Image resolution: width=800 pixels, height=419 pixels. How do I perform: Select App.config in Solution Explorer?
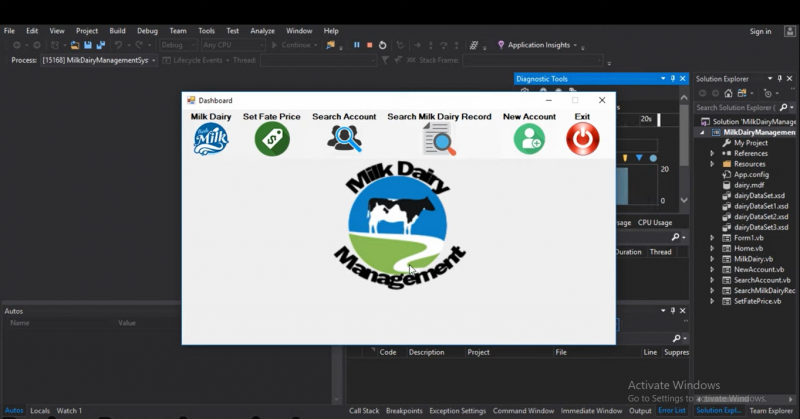tap(751, 175)
